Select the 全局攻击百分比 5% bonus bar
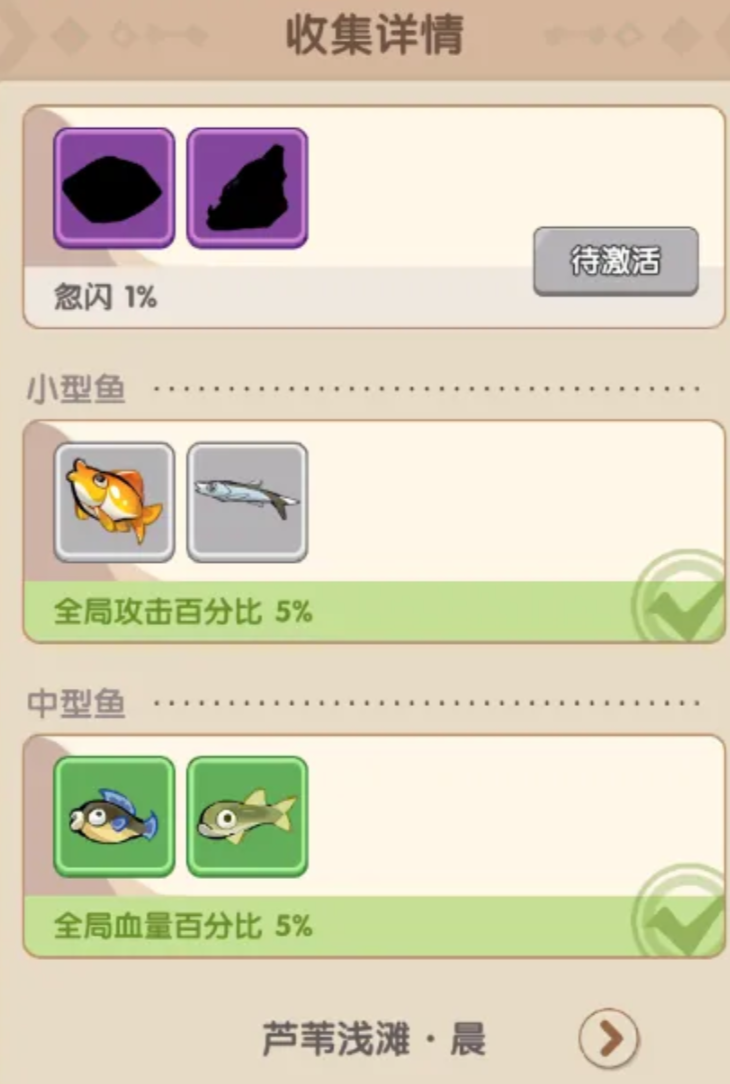Viewport: 730px width, 1084px height. click(374, 612)
